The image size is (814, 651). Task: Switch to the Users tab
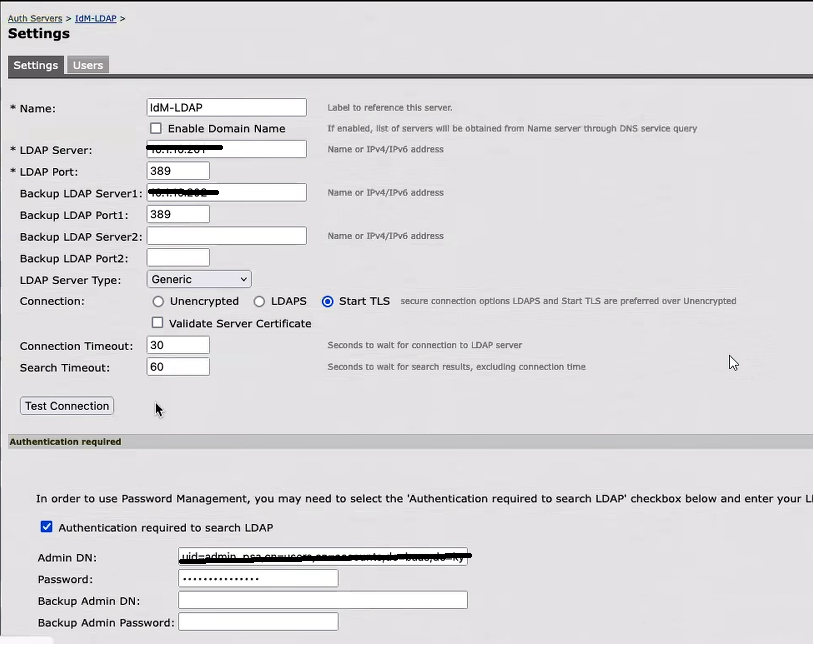(87, 65)
